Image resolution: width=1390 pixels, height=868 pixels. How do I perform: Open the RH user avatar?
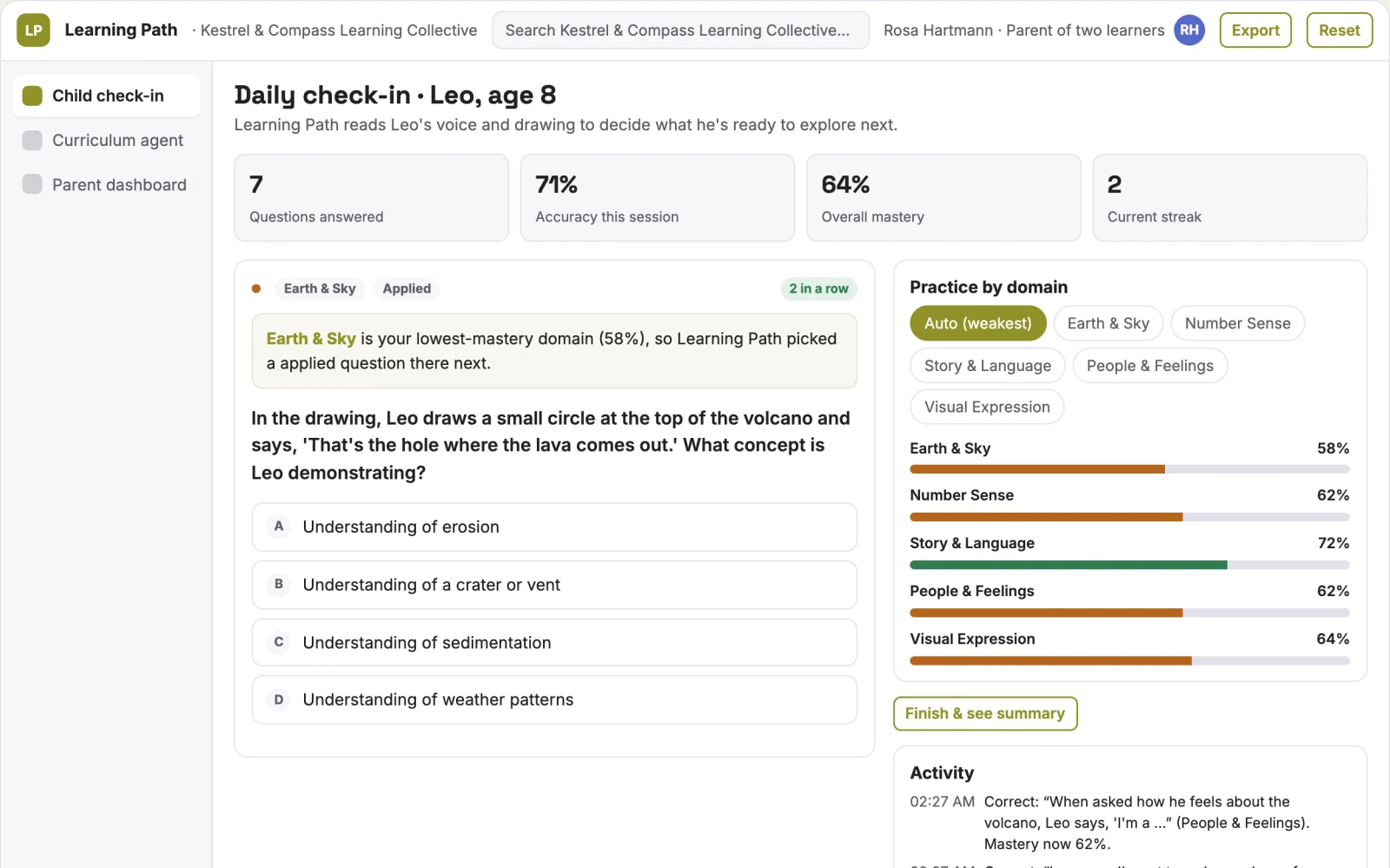tap(1189, 30)
